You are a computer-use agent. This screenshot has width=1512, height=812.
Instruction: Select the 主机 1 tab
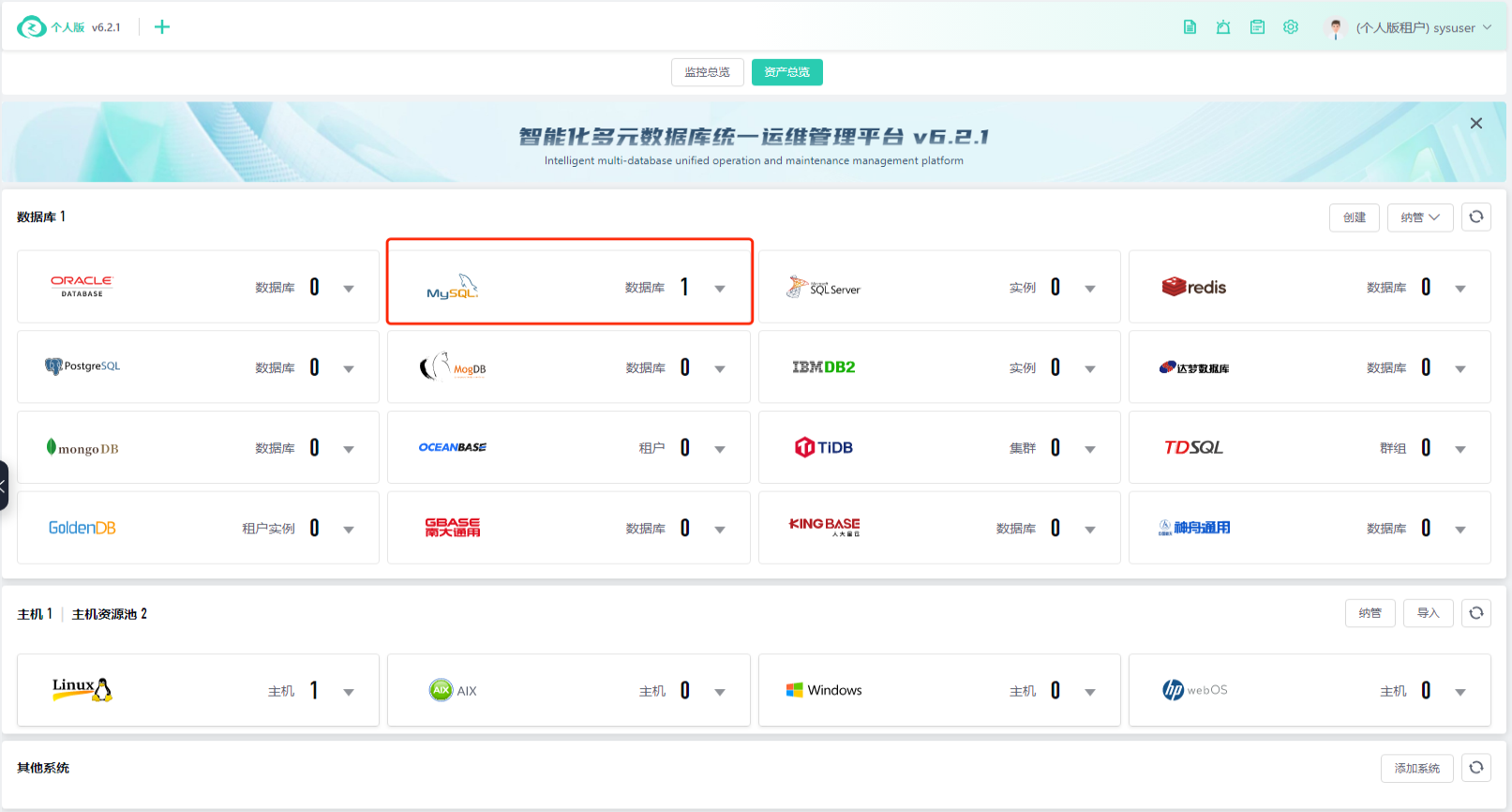click(35, 614)
